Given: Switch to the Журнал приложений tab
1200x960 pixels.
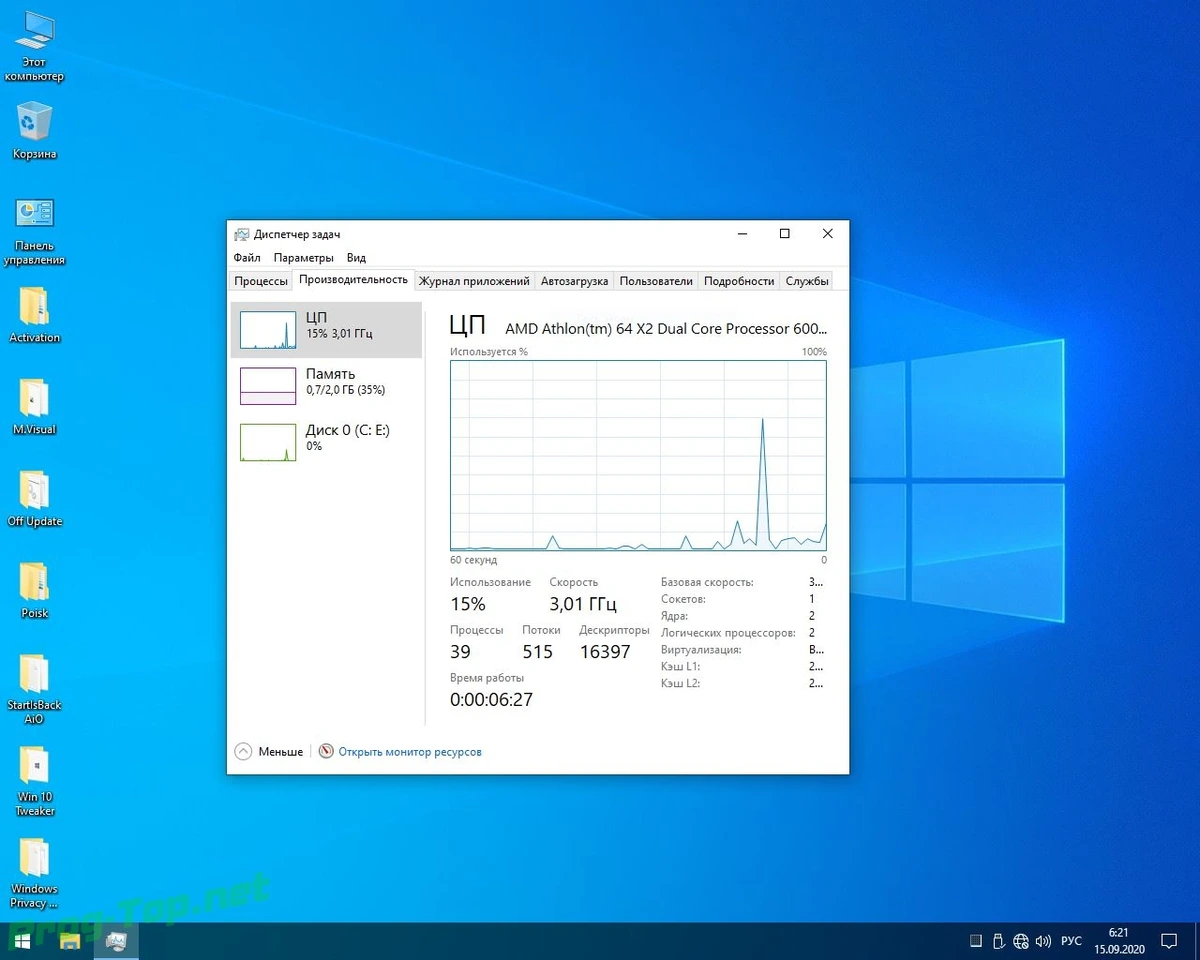Looking at the screenshot, I should (x=474, y=281).
